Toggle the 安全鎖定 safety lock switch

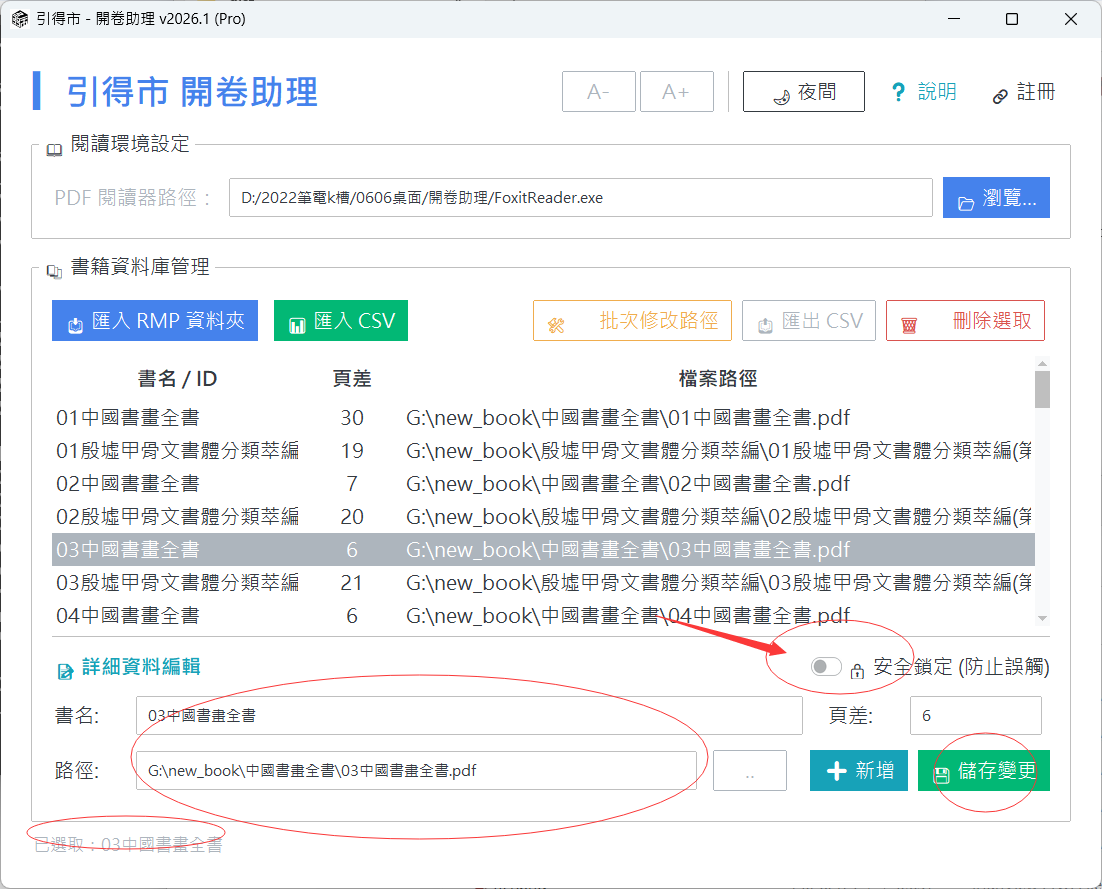tap(826, 667)
